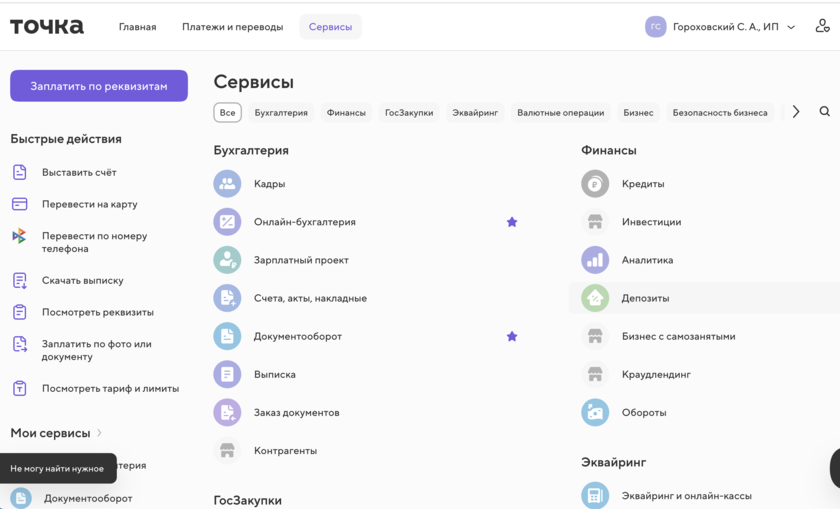Image resolution: width=840 pixels, height=509 pixels.
Task: Open the Аналитика chart icon
Action: (x=595, y=260)
